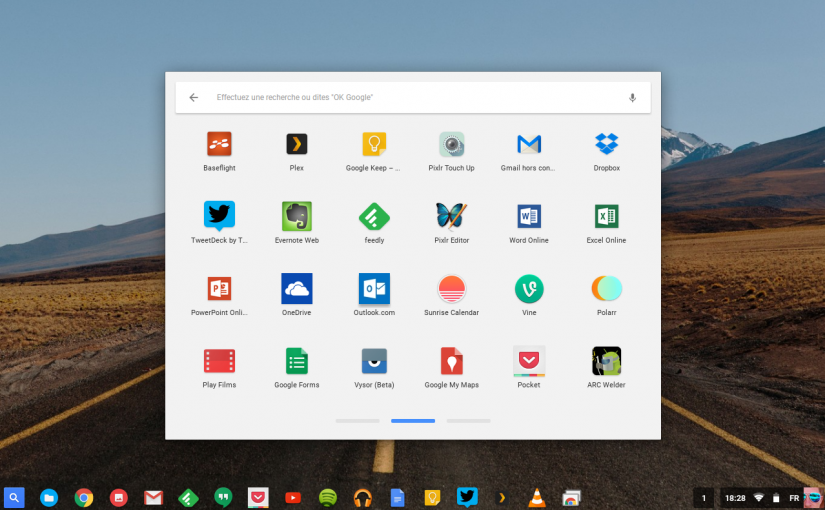Open Play Films

click(x=219, y=361)
